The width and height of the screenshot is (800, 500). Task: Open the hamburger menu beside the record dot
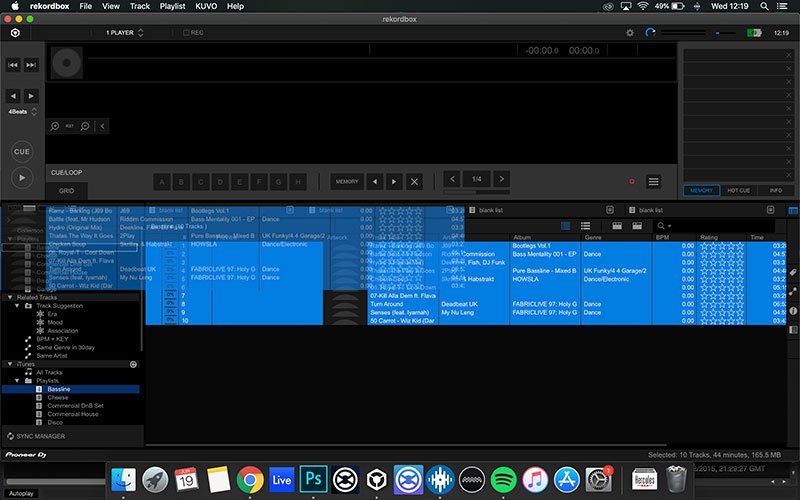click(x=653, y=182)
